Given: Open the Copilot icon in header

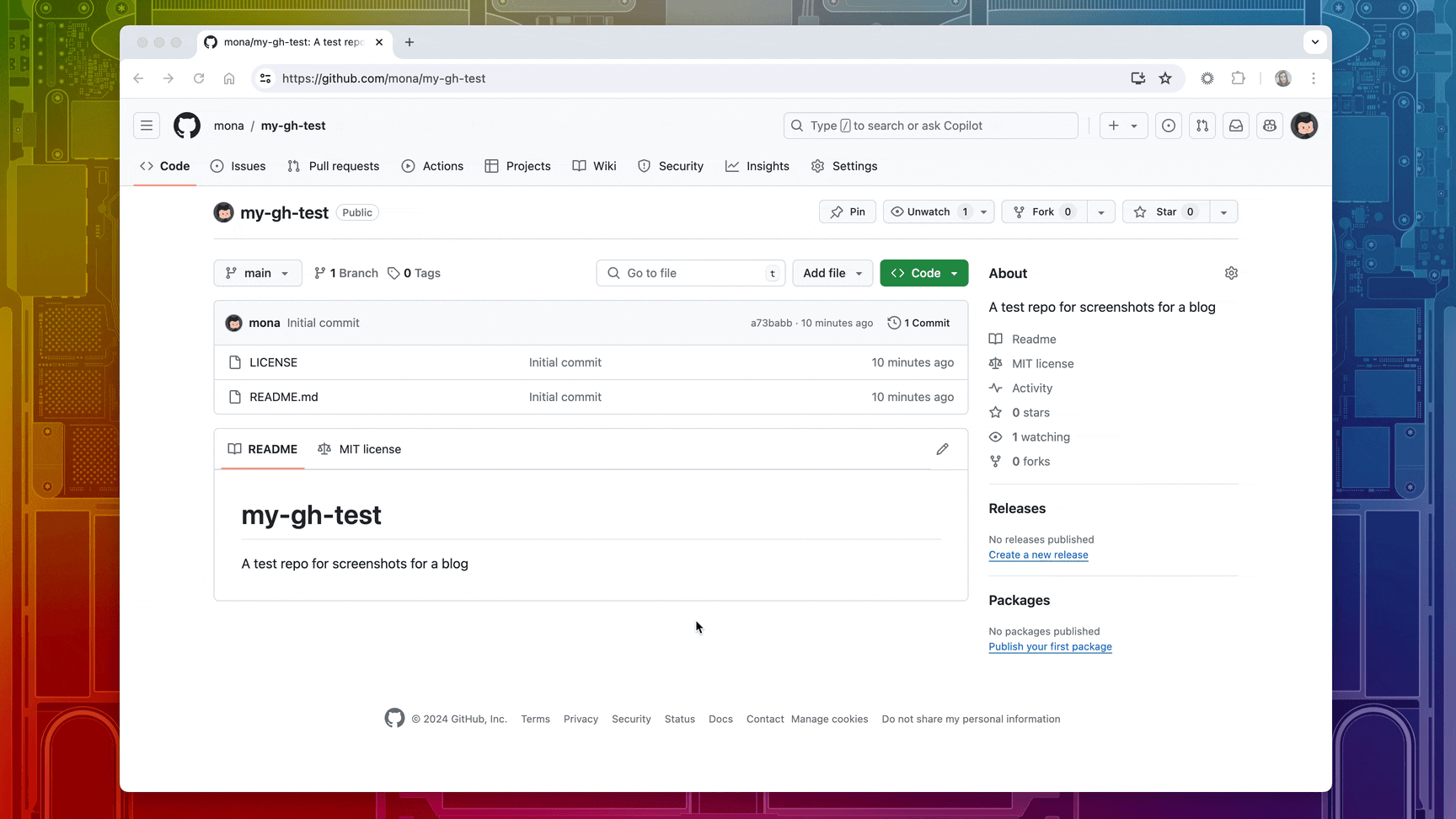Looking at the screenshot, I should (1270, 126).
